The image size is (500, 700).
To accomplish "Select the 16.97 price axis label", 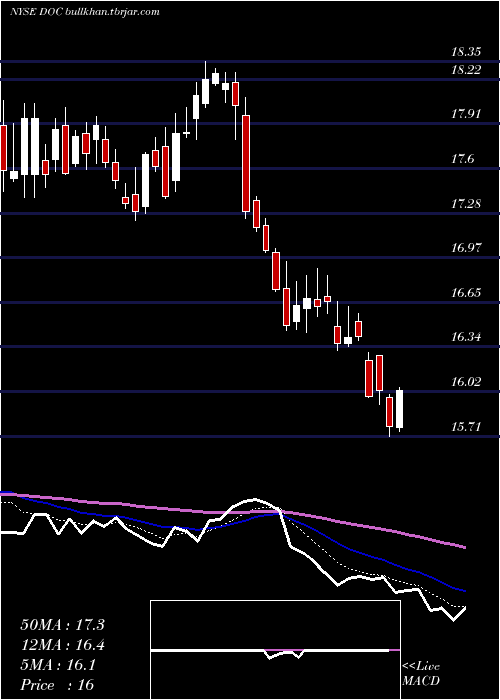I will 466,248.
